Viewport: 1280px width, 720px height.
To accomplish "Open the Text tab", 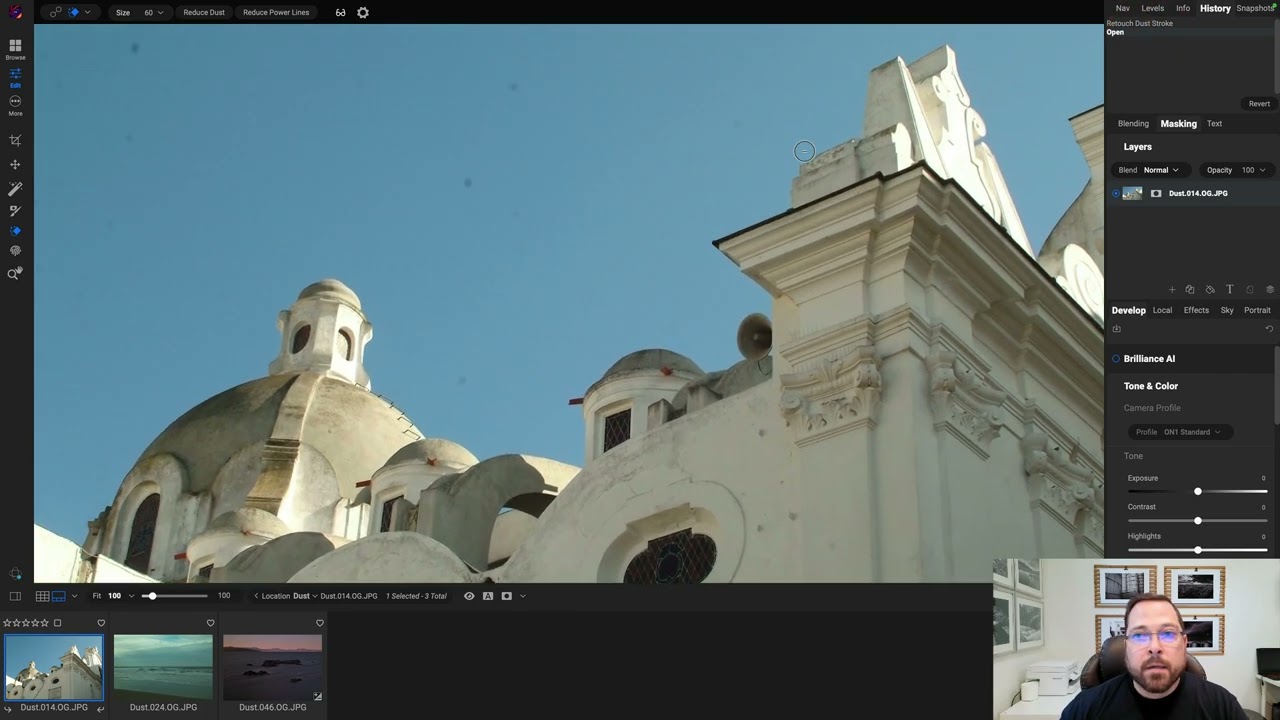I will tap(1214, 124).
